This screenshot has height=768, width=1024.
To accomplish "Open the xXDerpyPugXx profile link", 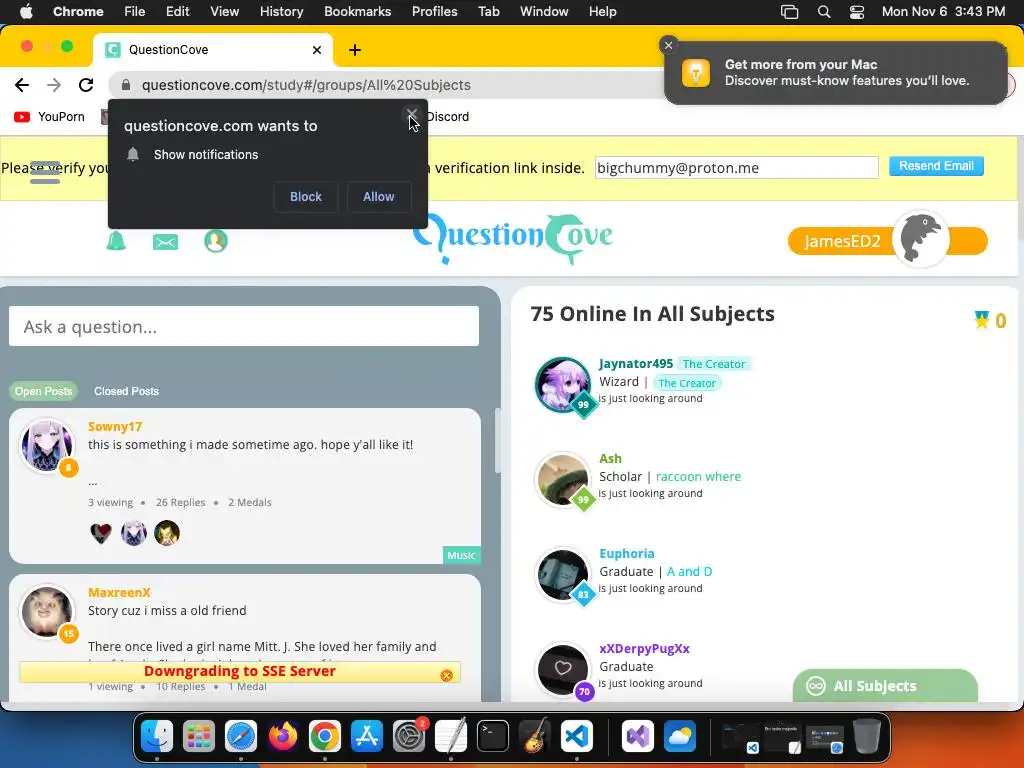I will pos(645,648).
